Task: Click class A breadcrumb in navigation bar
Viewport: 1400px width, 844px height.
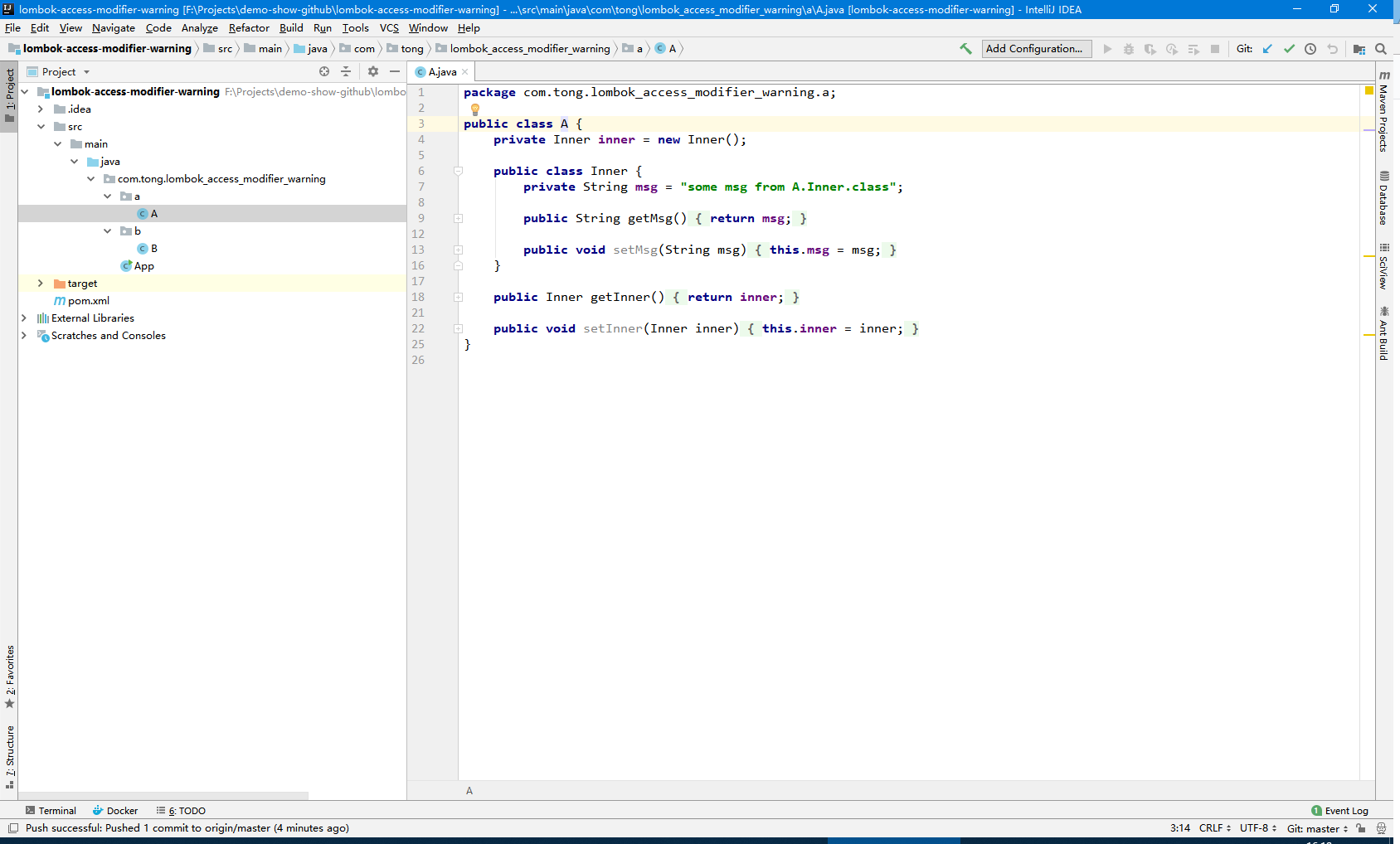Action: 666,49
